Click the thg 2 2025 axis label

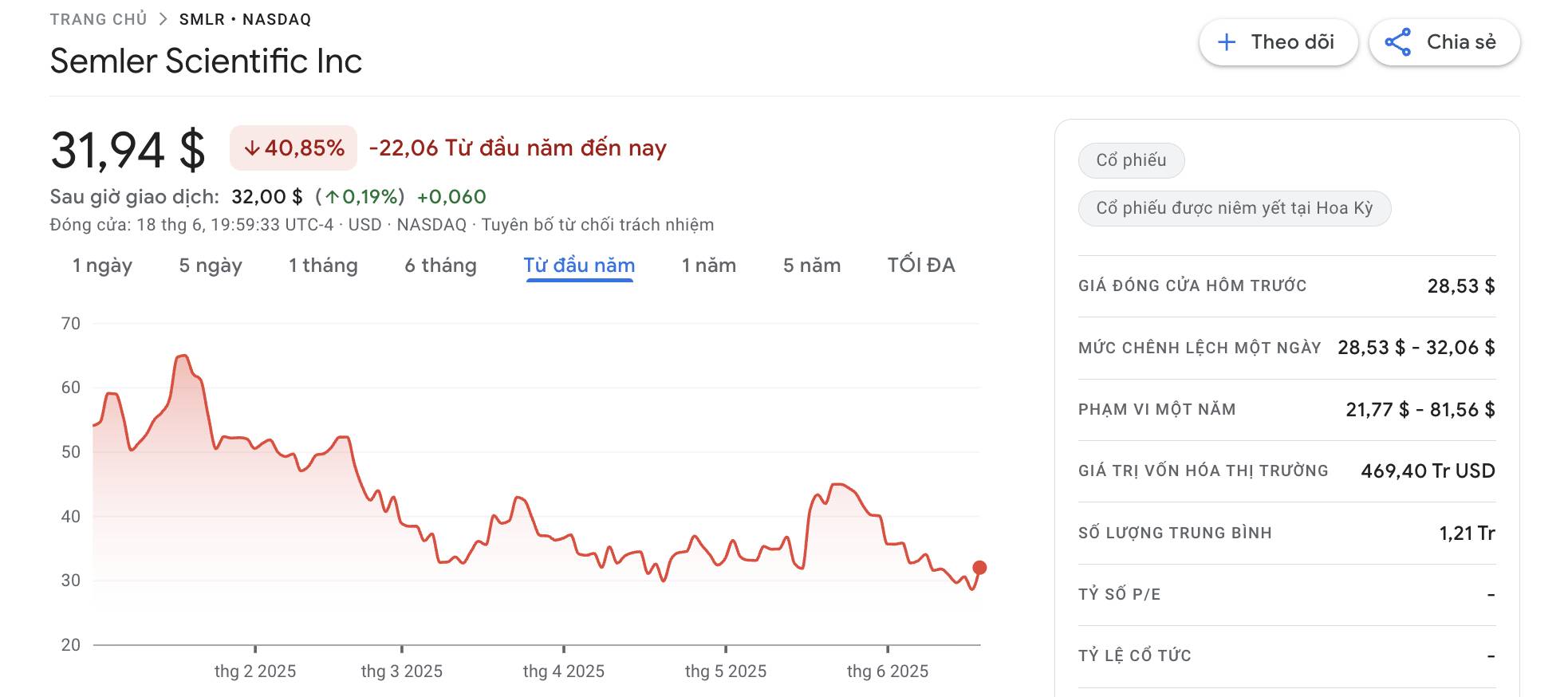(x=255, y=671)
